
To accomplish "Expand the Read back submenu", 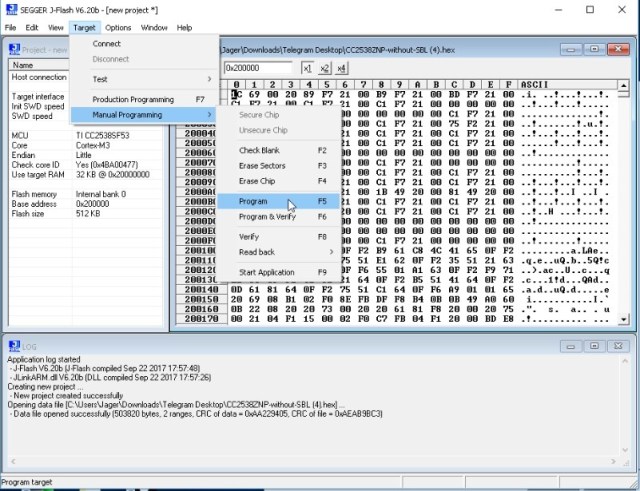I will [278, 252].
